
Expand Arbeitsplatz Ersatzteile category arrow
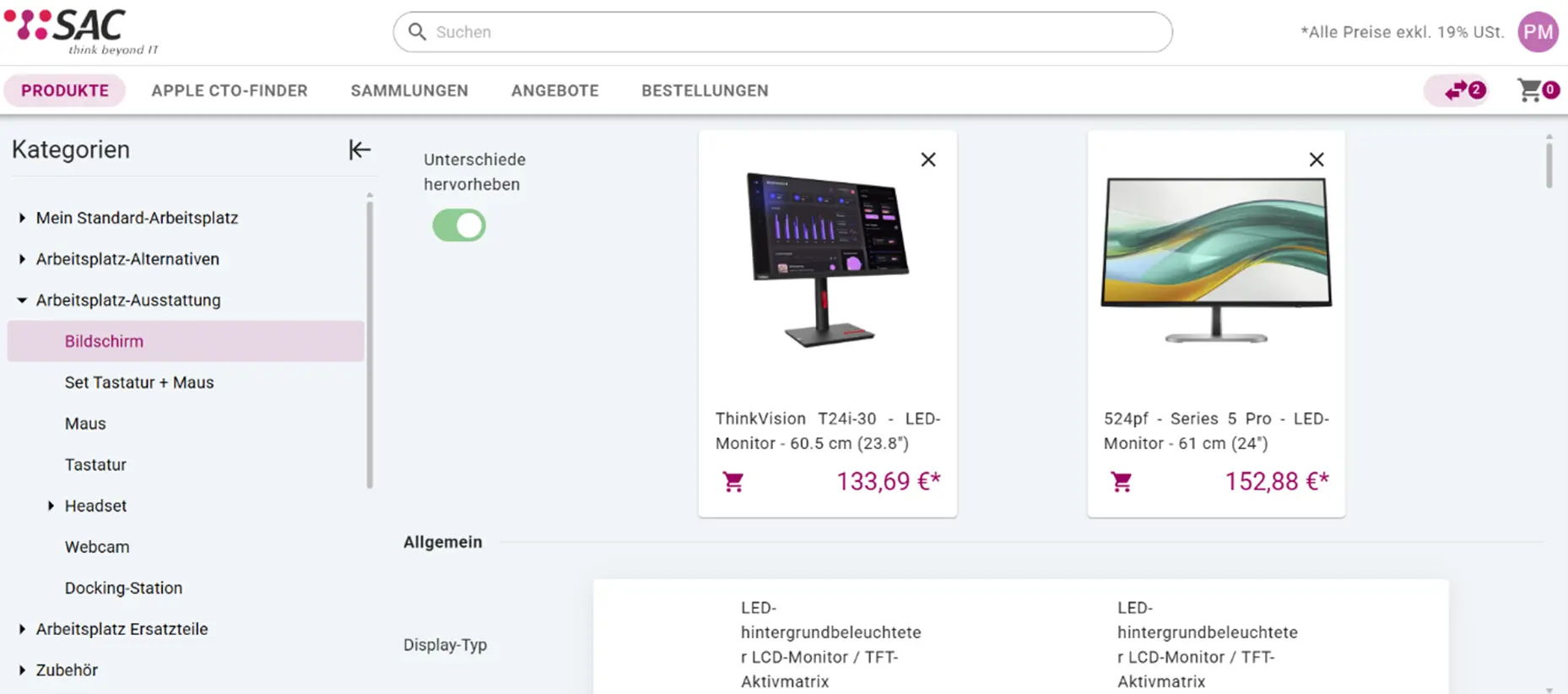pos(22,629)
